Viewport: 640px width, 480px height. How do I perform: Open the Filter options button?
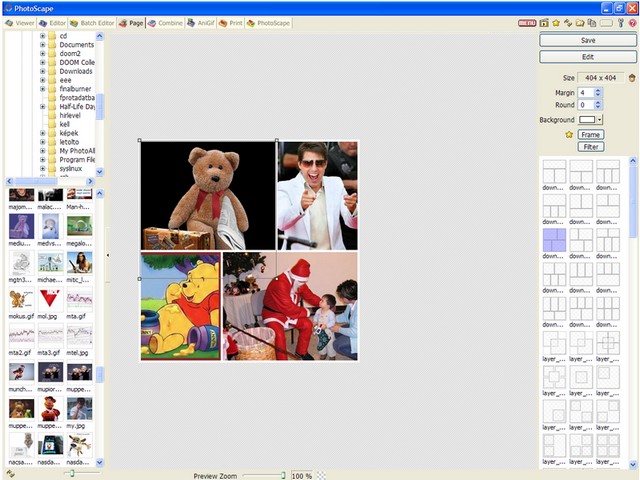pyautogui.click(x=591, y=147)
